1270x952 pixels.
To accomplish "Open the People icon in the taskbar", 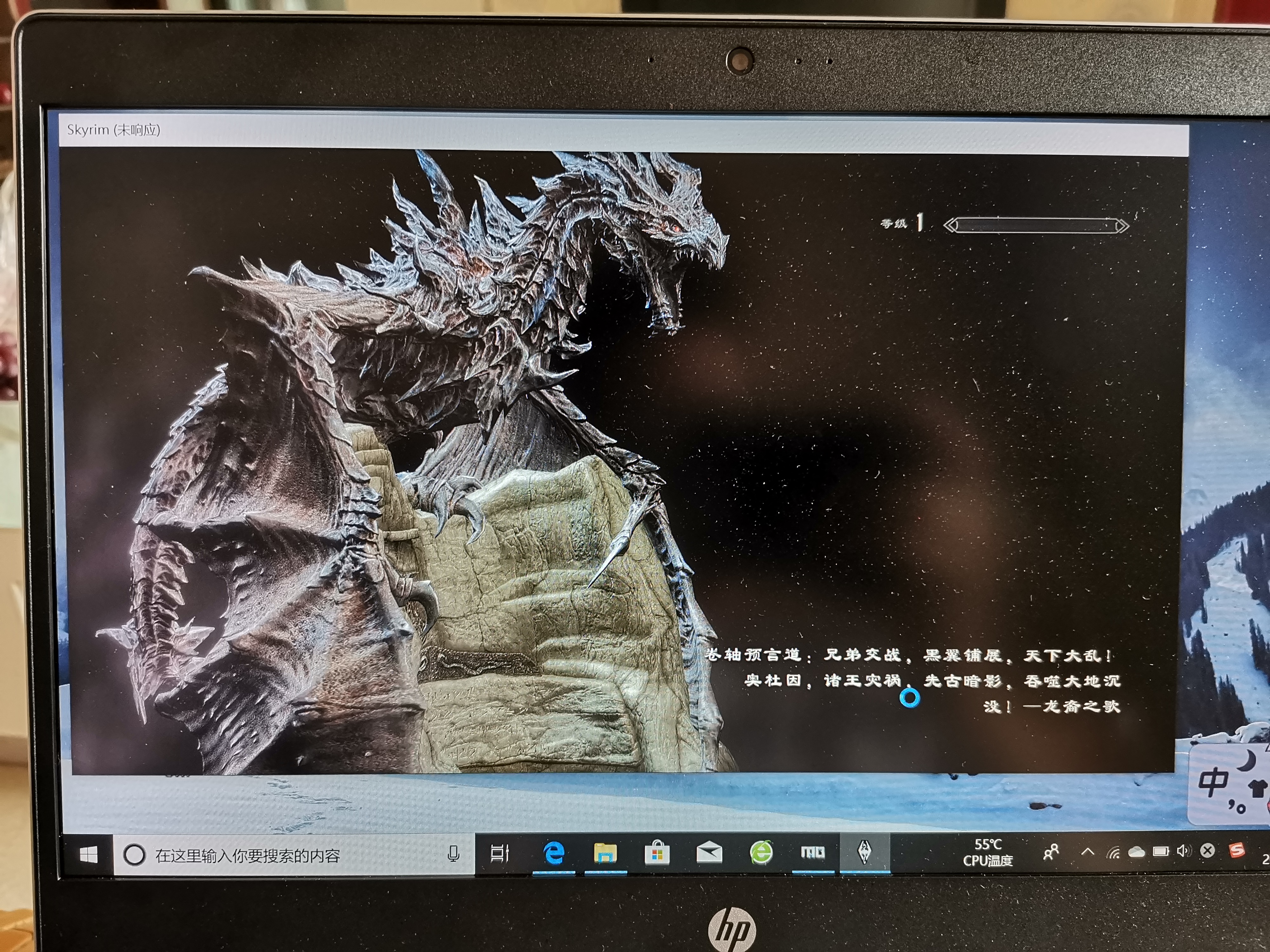I will click(x=1051, y=852).
